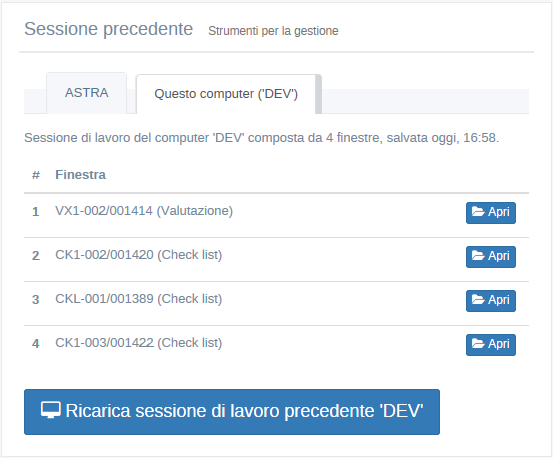Click the session summary text 'salvata oggi, 16:58'
Viewport: 553px width, 458px height.
click(443, 138)
